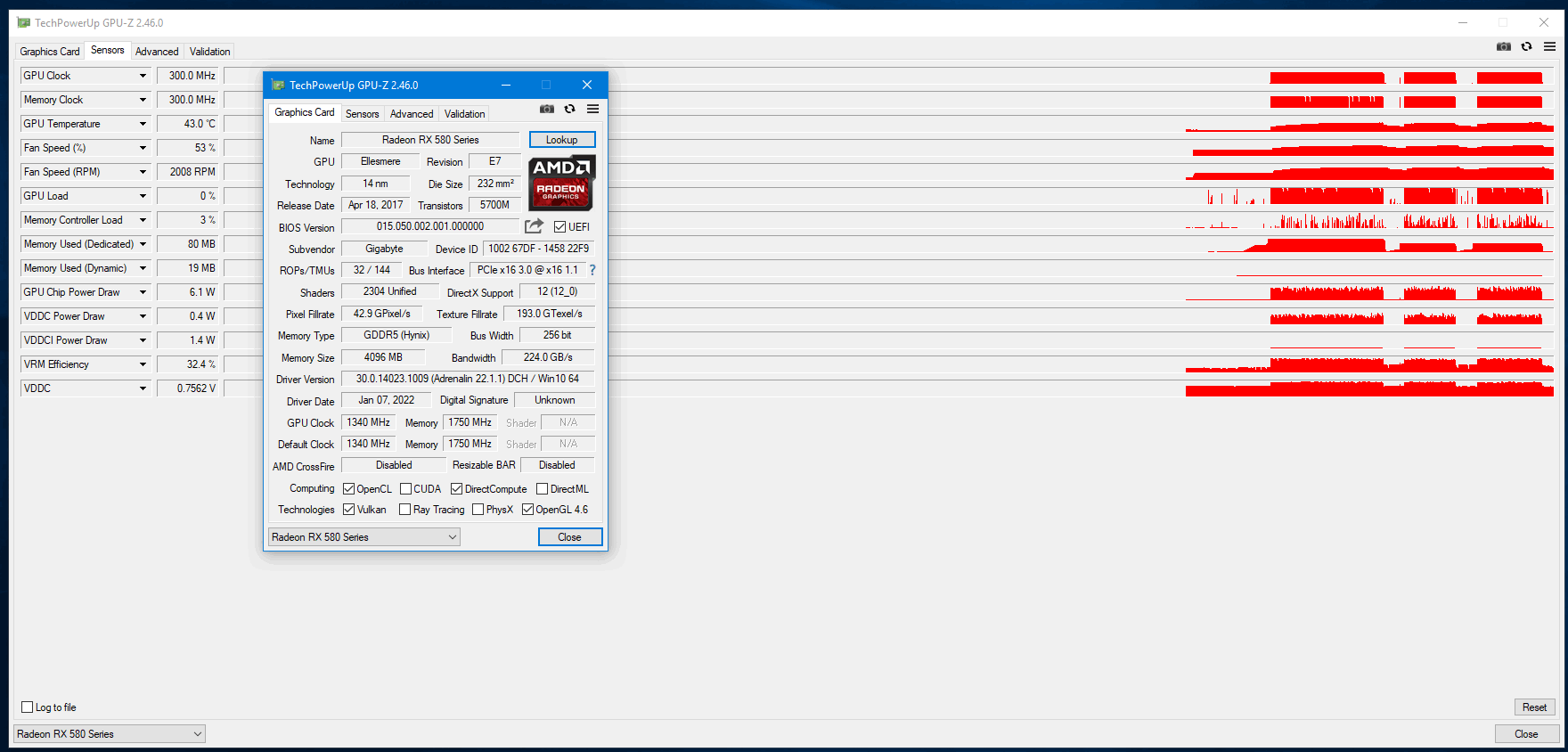Click the "2008 RPM" fan speed value
The image size is (1568, 752).
point(188,172)
